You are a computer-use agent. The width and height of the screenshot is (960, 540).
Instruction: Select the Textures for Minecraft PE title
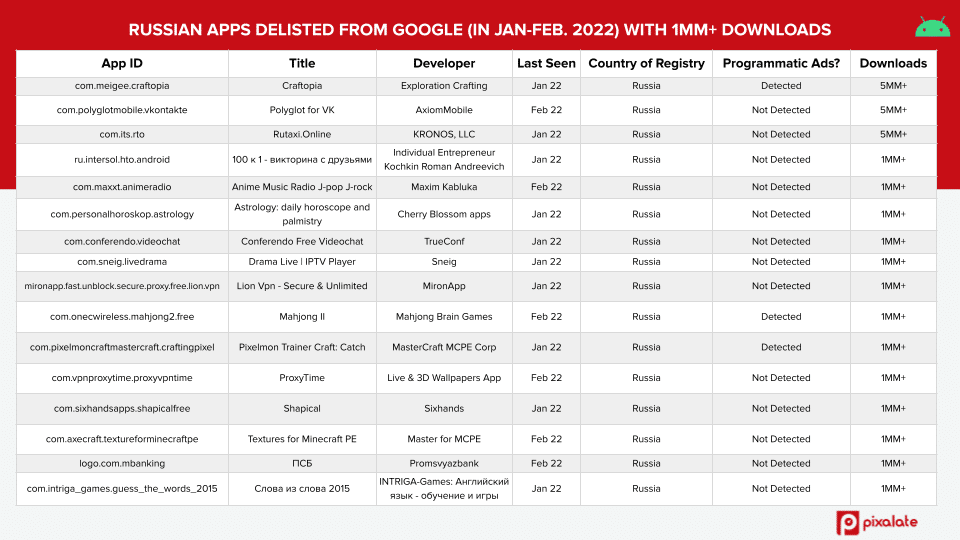click(x=301, y=439)
